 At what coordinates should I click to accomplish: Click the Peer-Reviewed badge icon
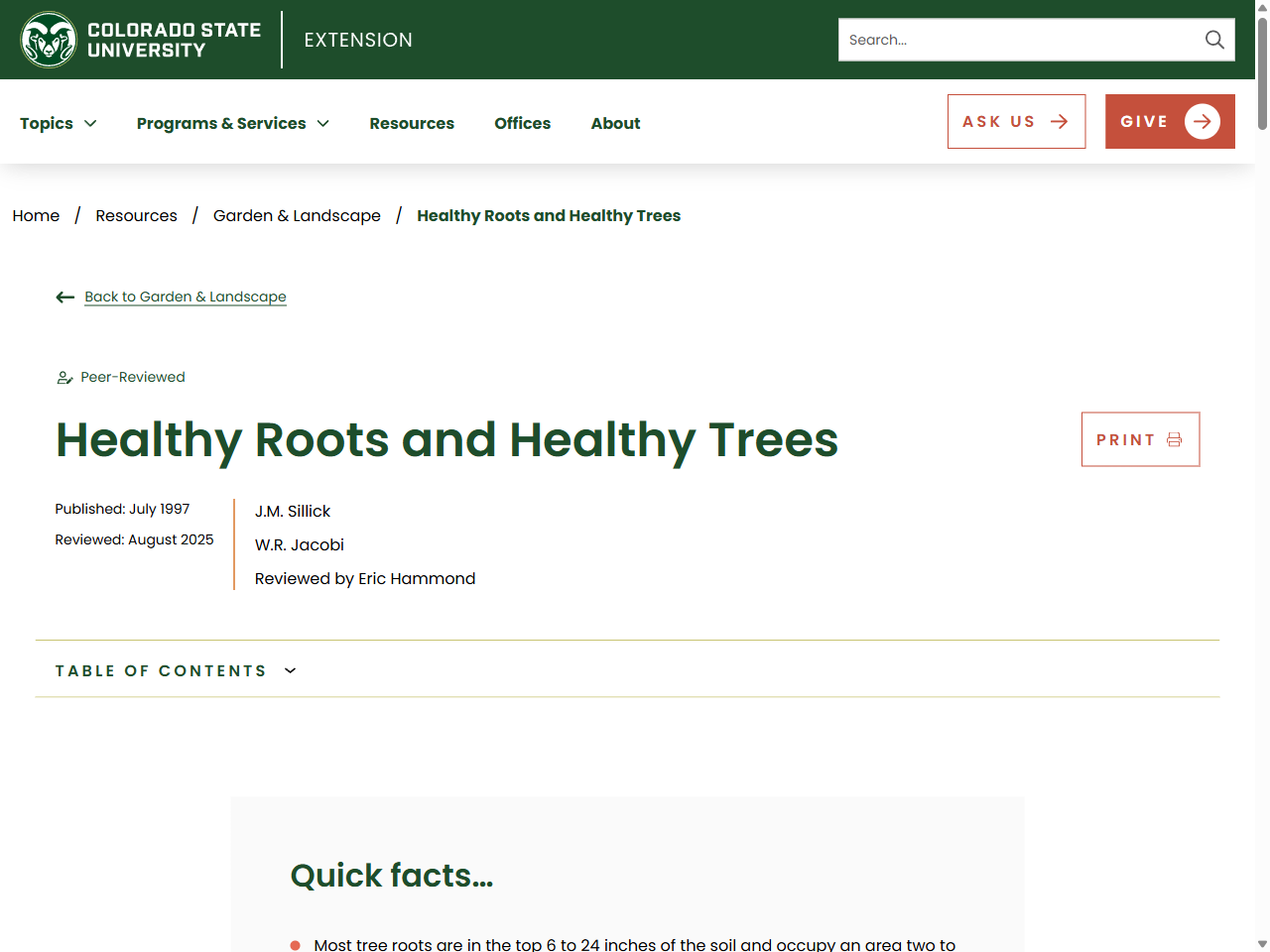[x=64, y=378]
